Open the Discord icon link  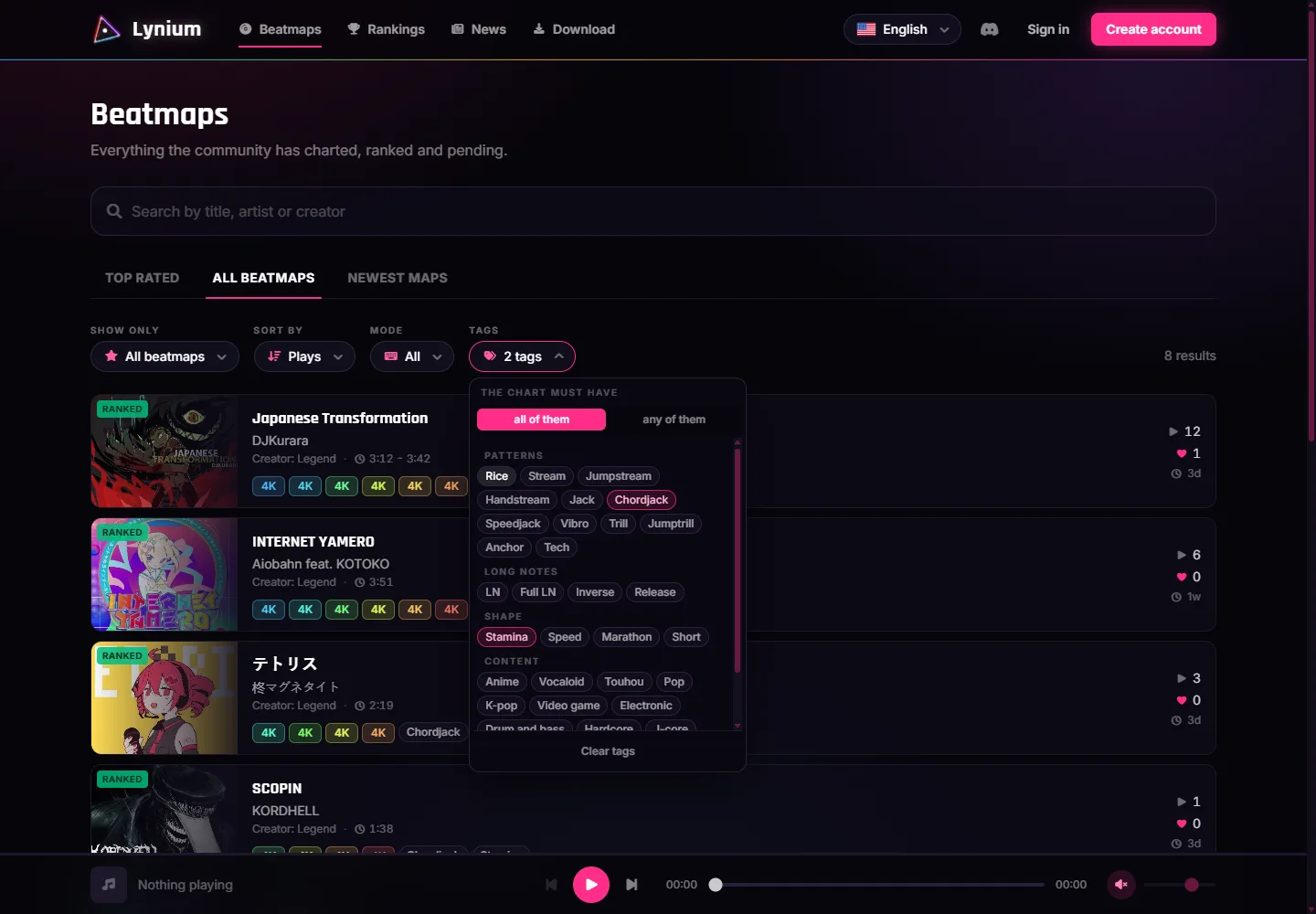click(x=989, y=29)
